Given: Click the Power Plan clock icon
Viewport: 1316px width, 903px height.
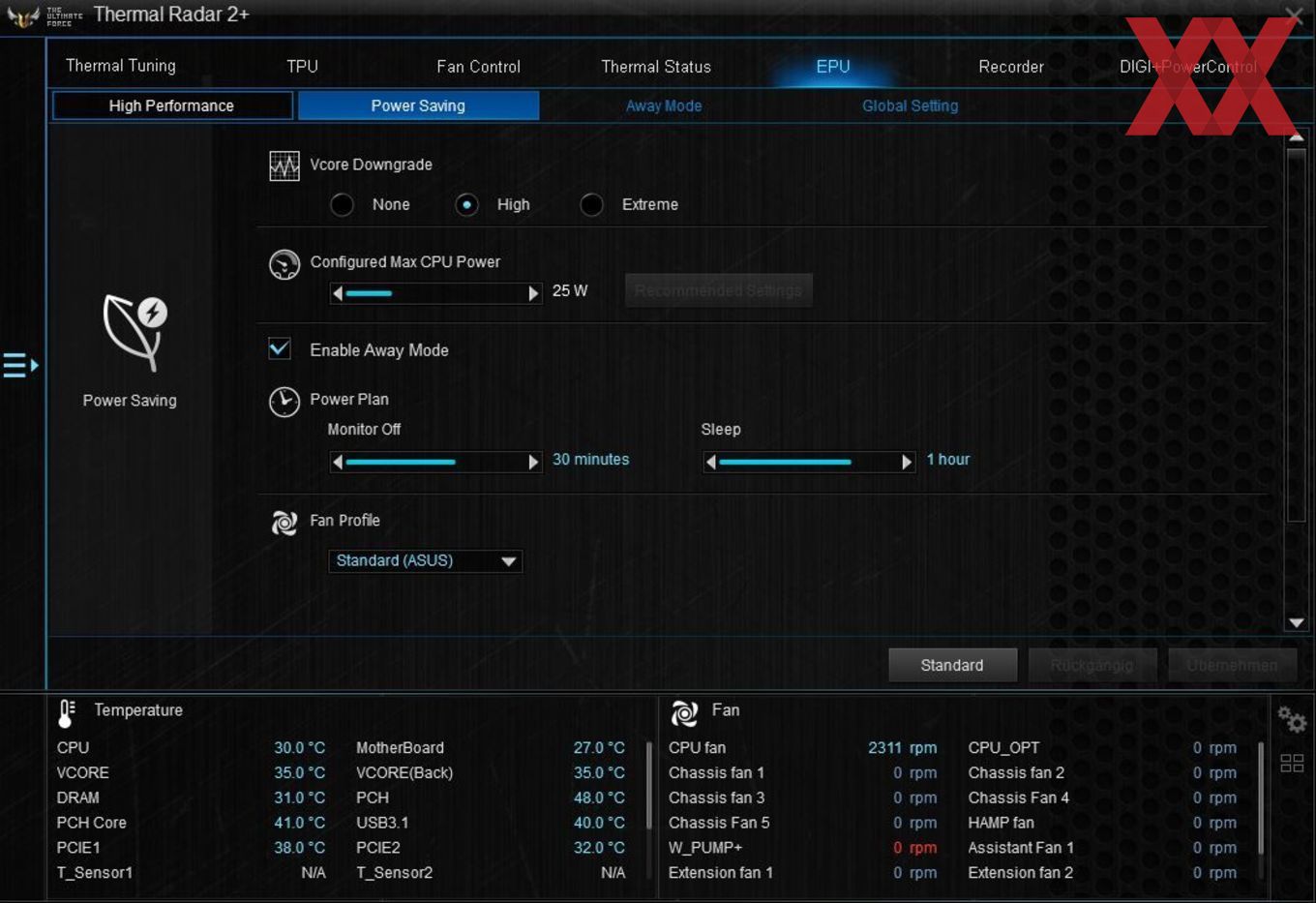Looking at the screenshot, I should (x=284, y=402).
